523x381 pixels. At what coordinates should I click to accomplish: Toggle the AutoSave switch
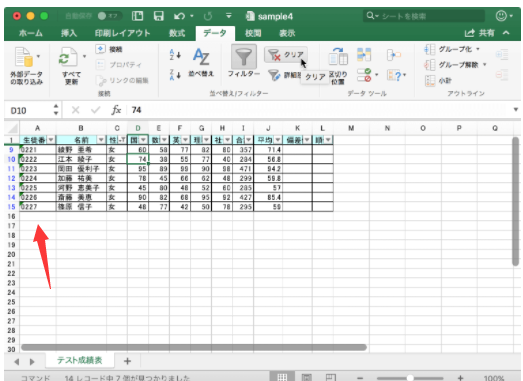click(x=110, y=16)
